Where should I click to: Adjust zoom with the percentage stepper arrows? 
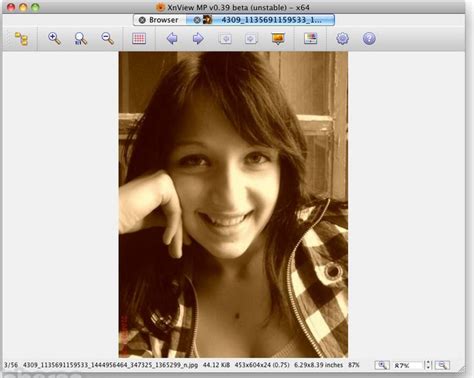click(428, 365)
